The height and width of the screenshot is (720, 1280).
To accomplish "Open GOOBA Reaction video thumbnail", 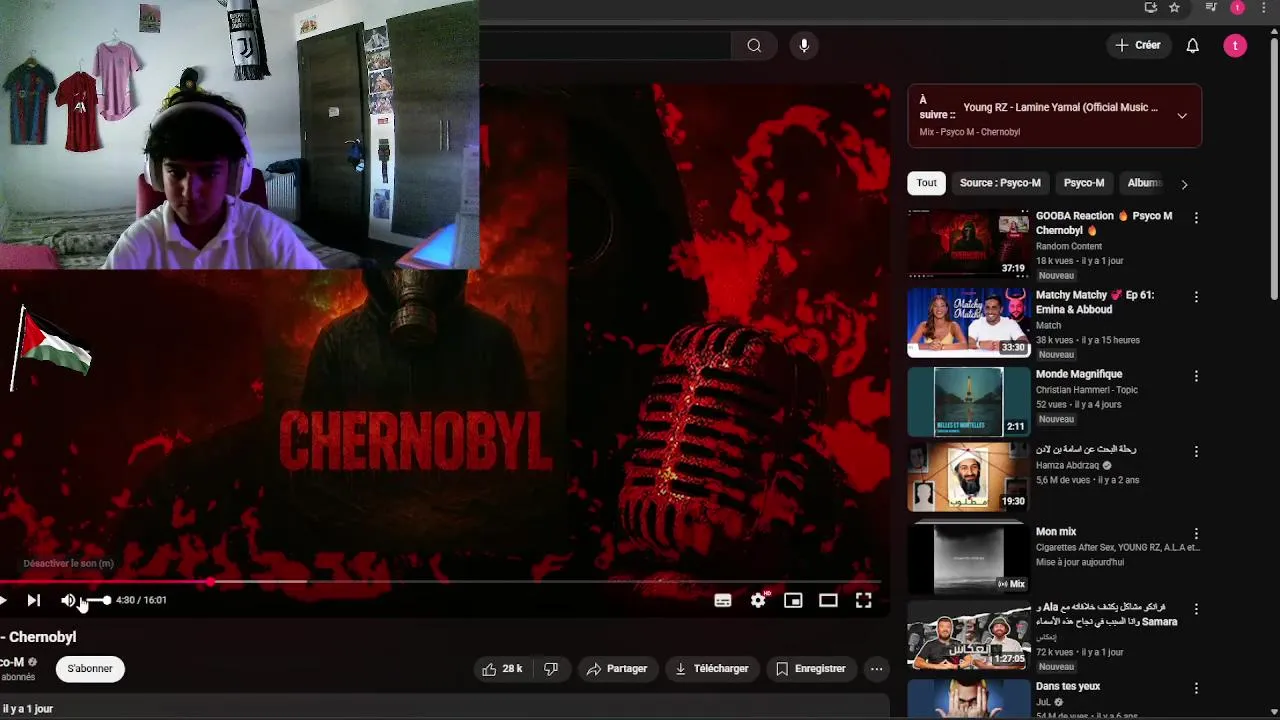I will pyautogui.click(x=968, y=243).
